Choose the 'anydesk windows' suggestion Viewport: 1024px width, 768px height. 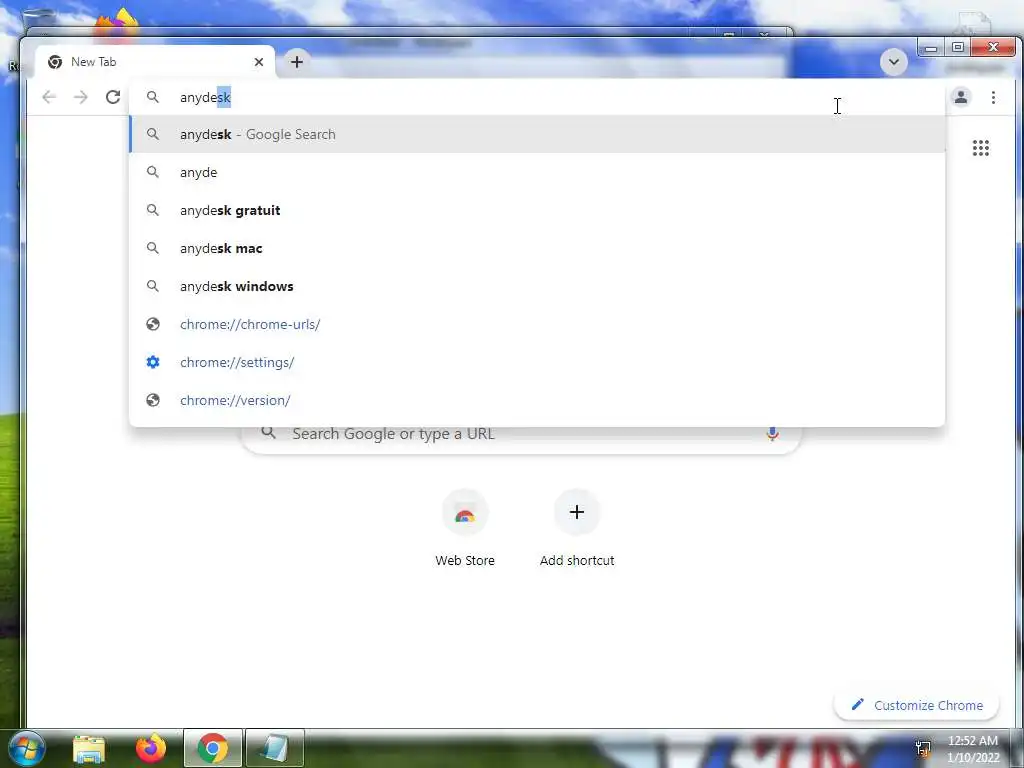click(537, 286)
